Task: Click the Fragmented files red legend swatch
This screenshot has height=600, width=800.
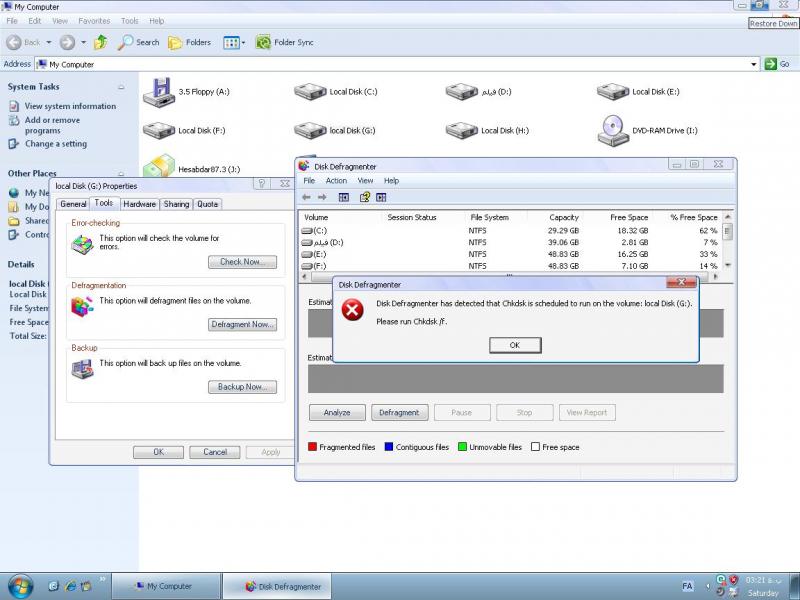Action: 313,447
